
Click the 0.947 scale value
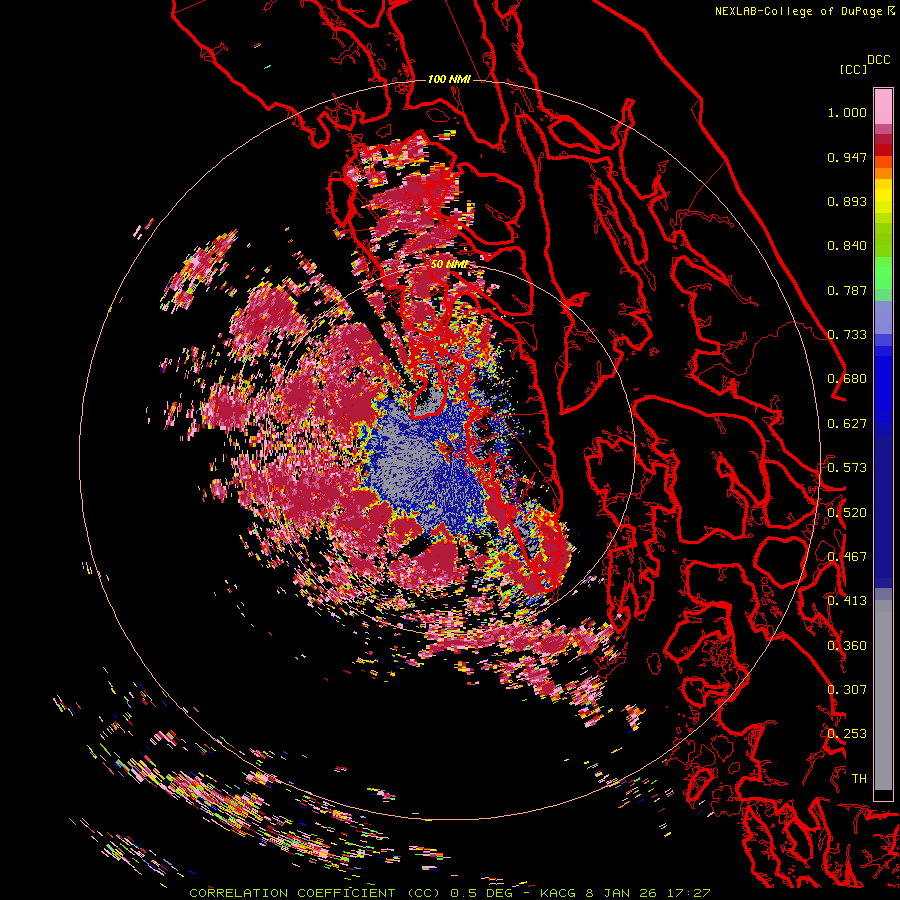pos(847,157)
